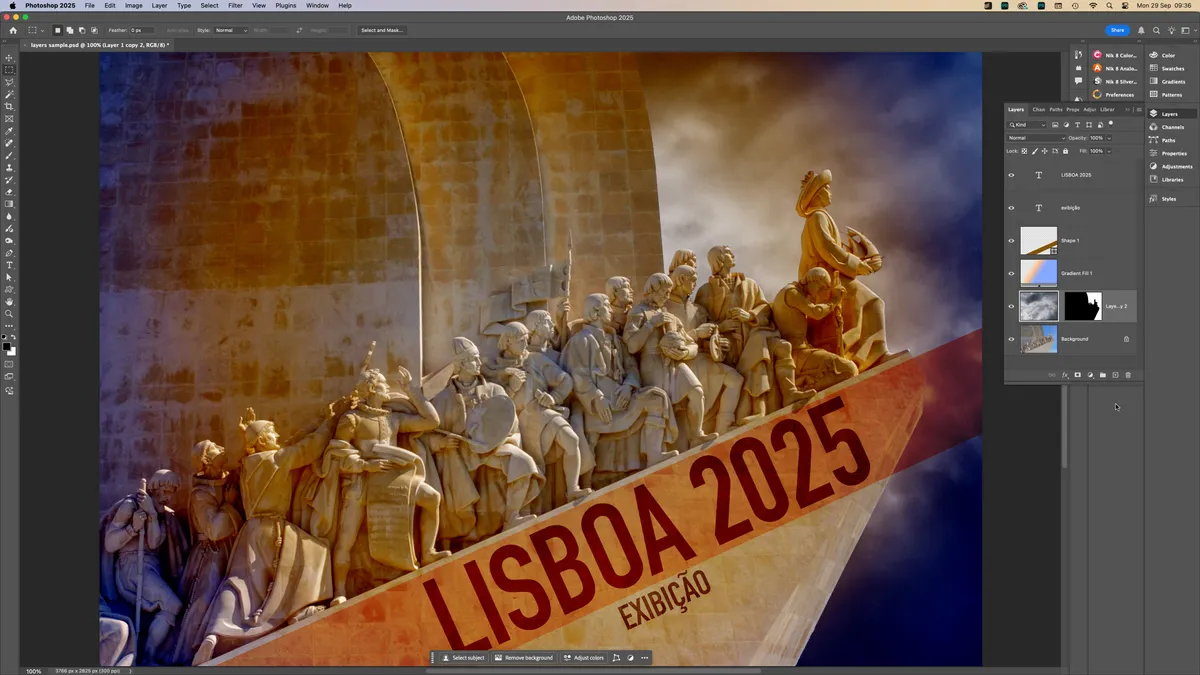Select the Magic Wand tool

[9, 94]
